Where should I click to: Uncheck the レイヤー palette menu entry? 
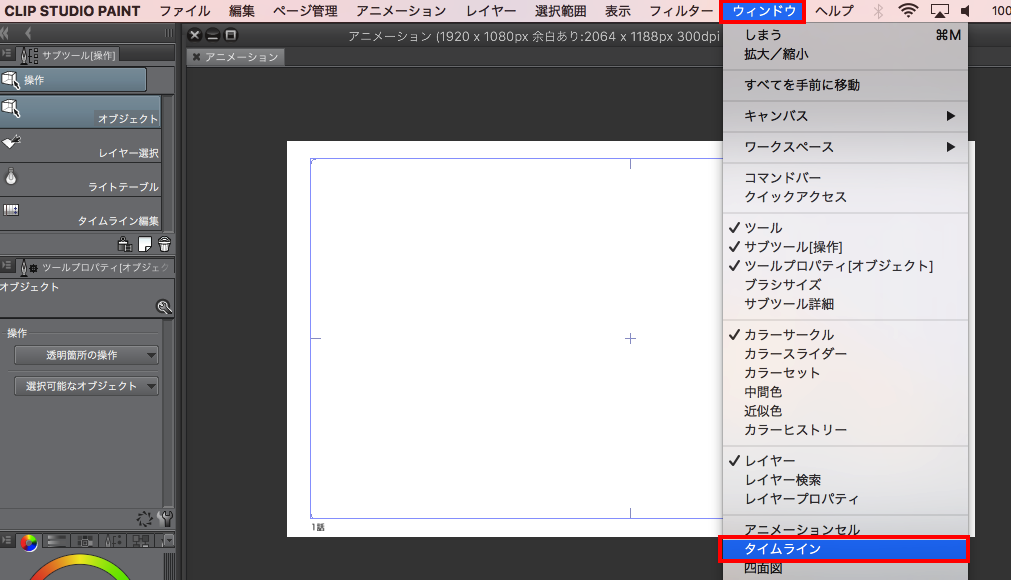point(845,461)
